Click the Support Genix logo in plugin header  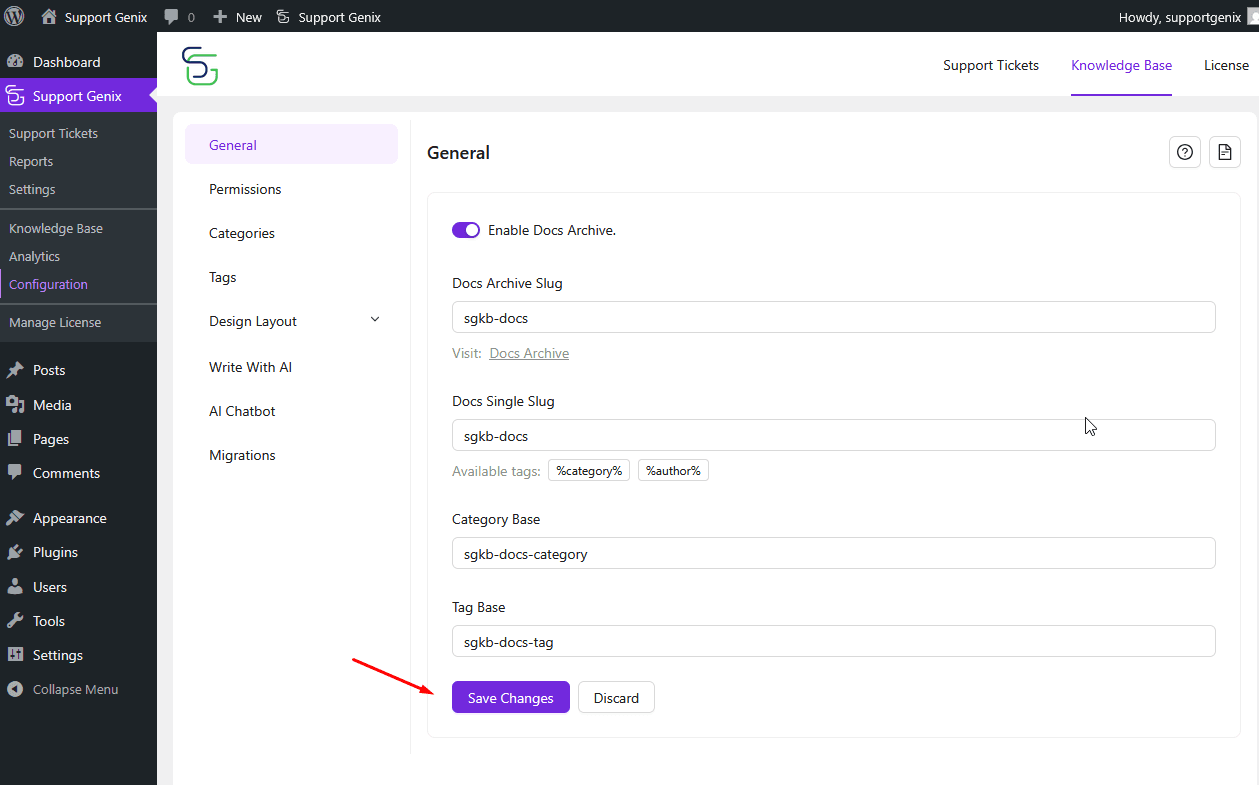pyautogui.click(x=200, y=65)
